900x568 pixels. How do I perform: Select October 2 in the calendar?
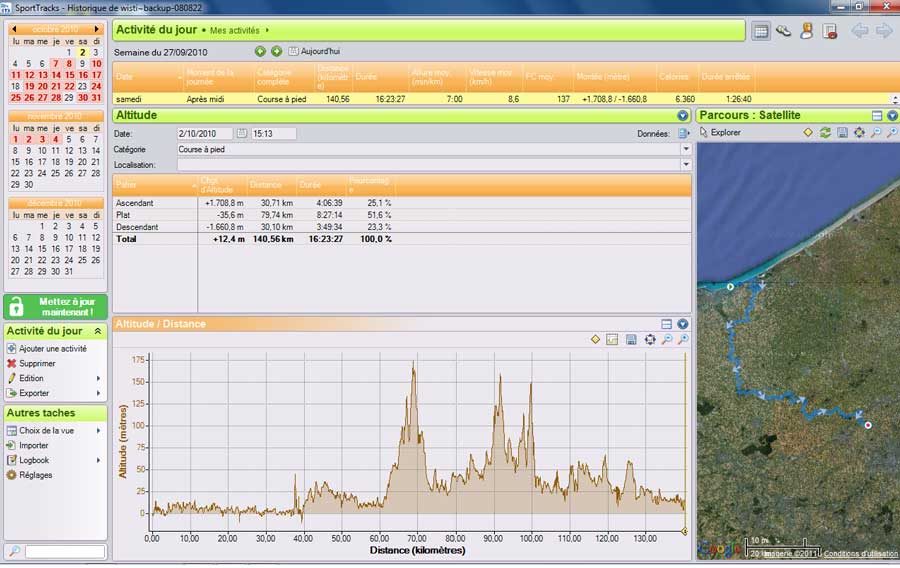tap(83, 53)
